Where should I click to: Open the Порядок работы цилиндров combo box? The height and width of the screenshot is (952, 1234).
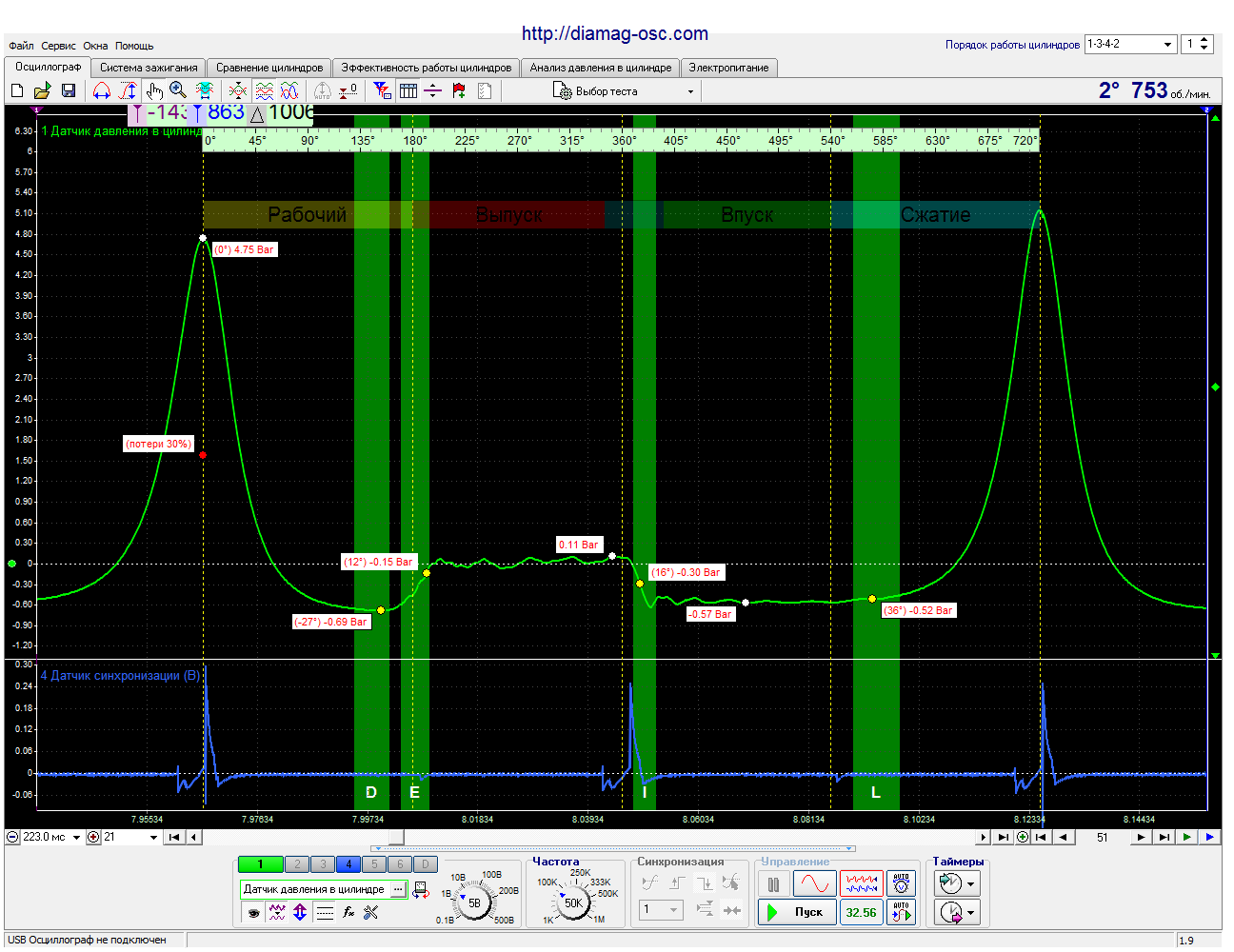click(x=1130, y=44)
